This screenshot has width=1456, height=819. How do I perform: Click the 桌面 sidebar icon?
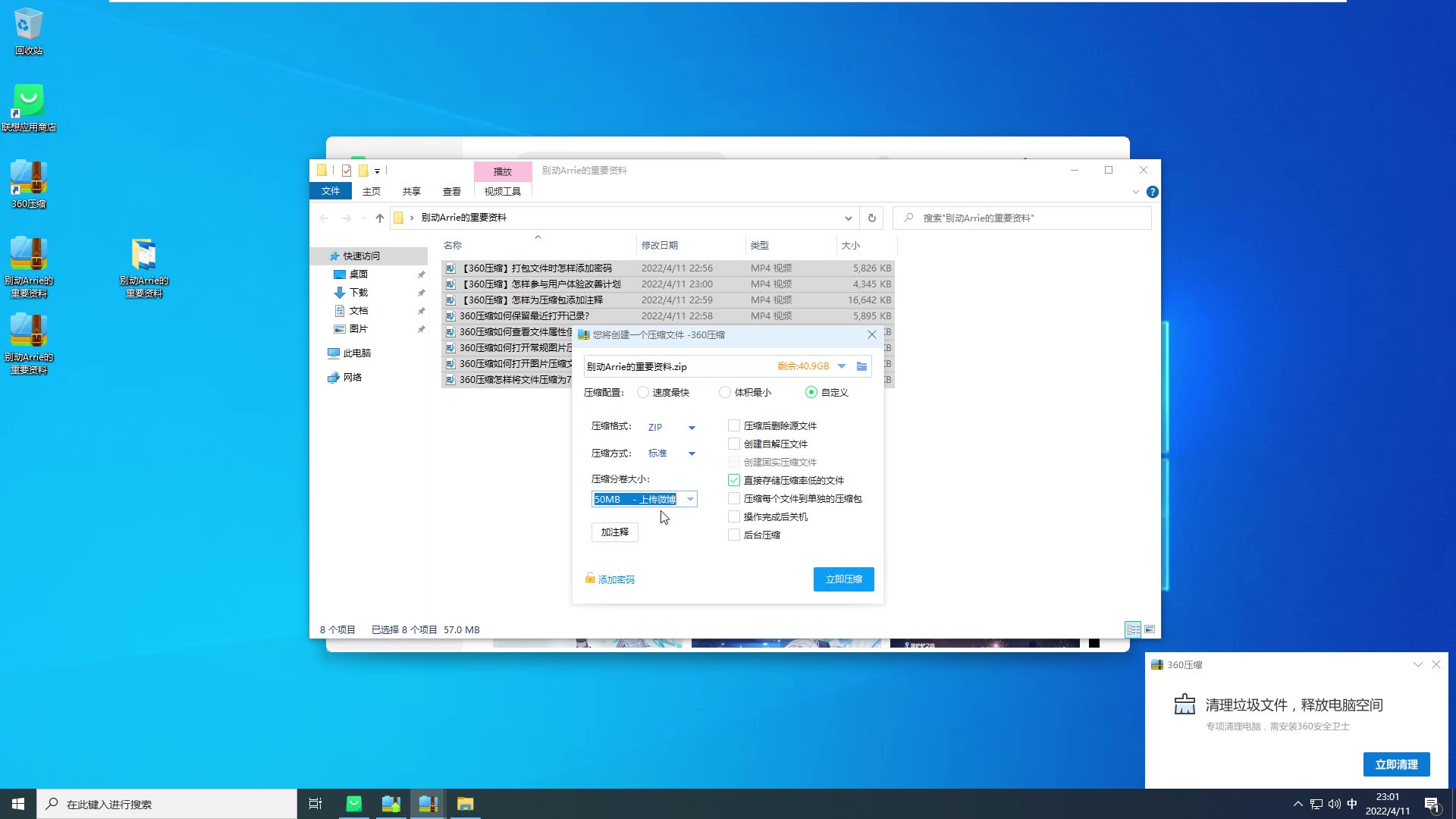tap(358, 274)
